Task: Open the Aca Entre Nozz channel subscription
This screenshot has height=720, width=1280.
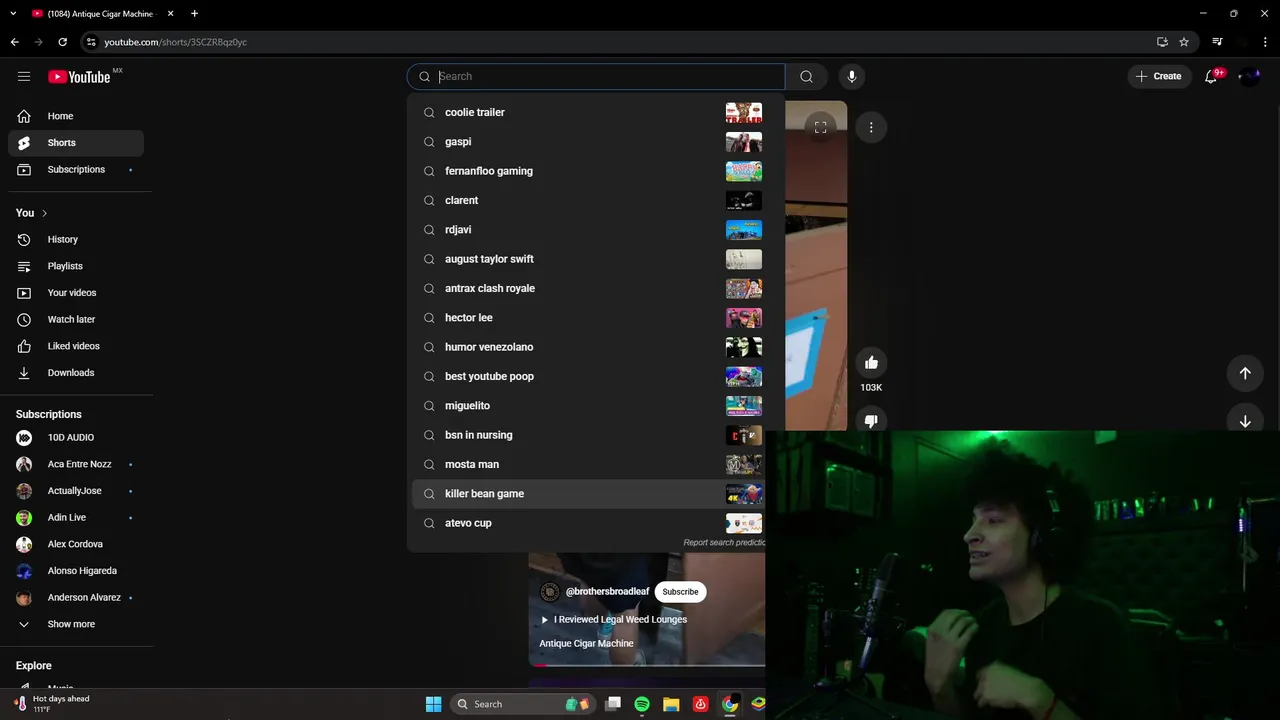Action: (x=76, y=464)
